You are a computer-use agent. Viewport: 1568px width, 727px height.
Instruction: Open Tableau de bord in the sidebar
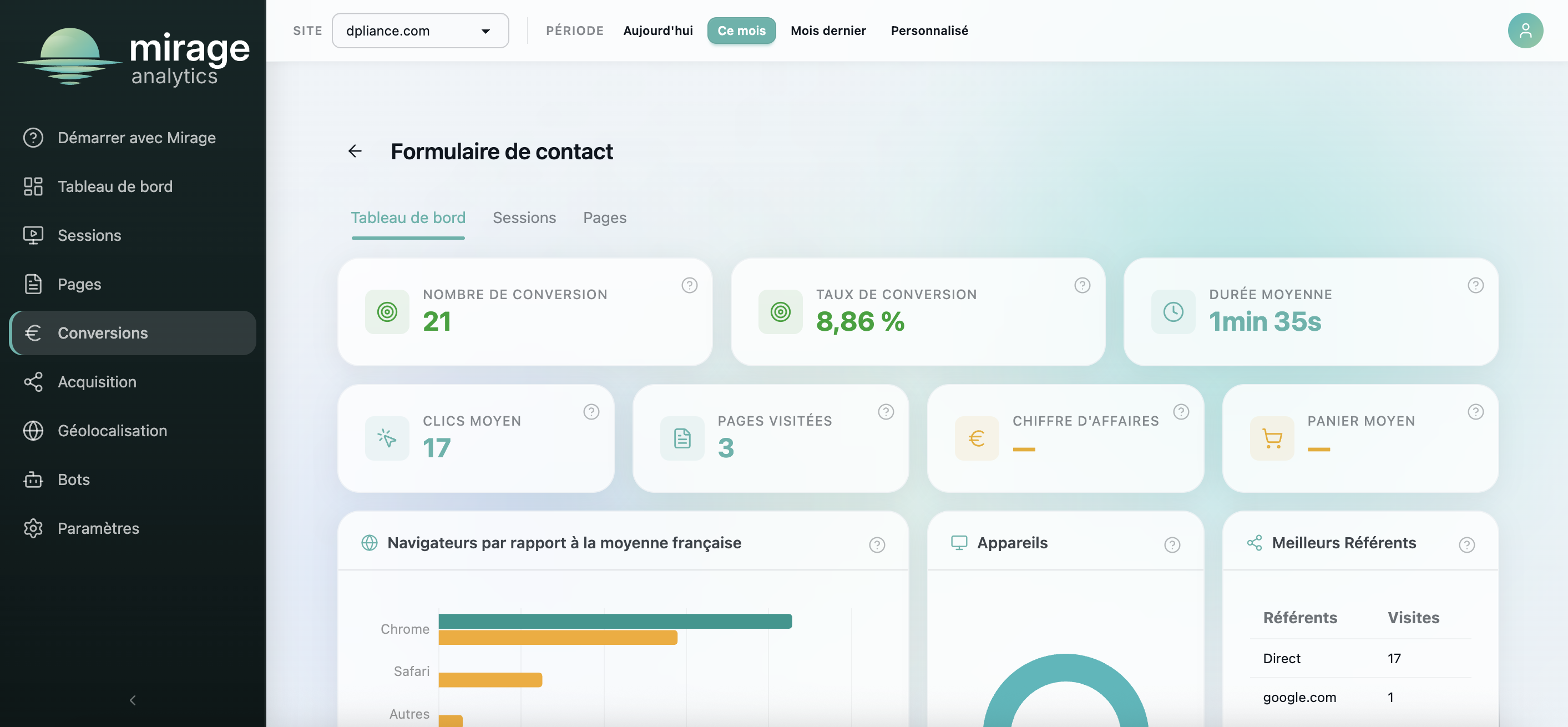pos(133,186)
